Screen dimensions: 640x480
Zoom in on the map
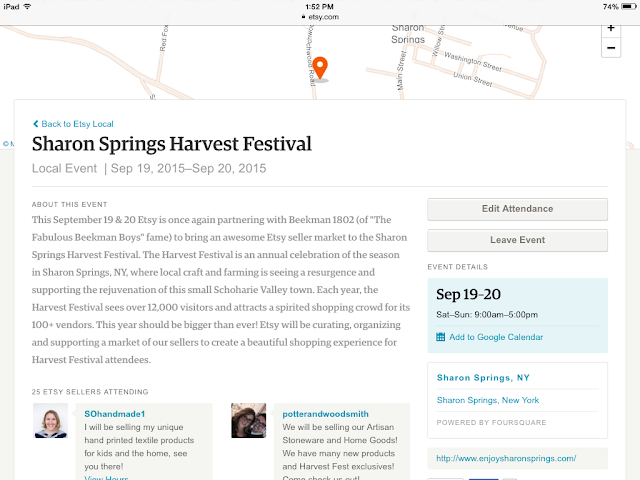pyautogui.click(x=611, y=29)
